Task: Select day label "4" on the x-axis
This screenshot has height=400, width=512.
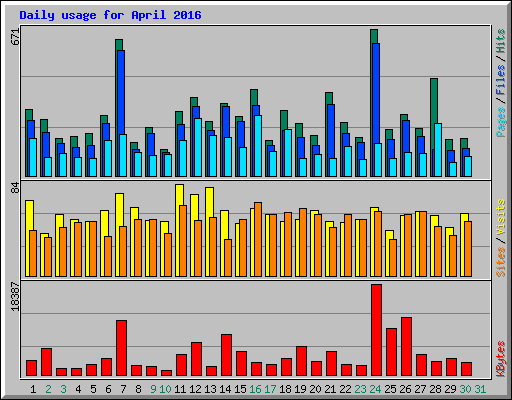Action: [78, 389]
